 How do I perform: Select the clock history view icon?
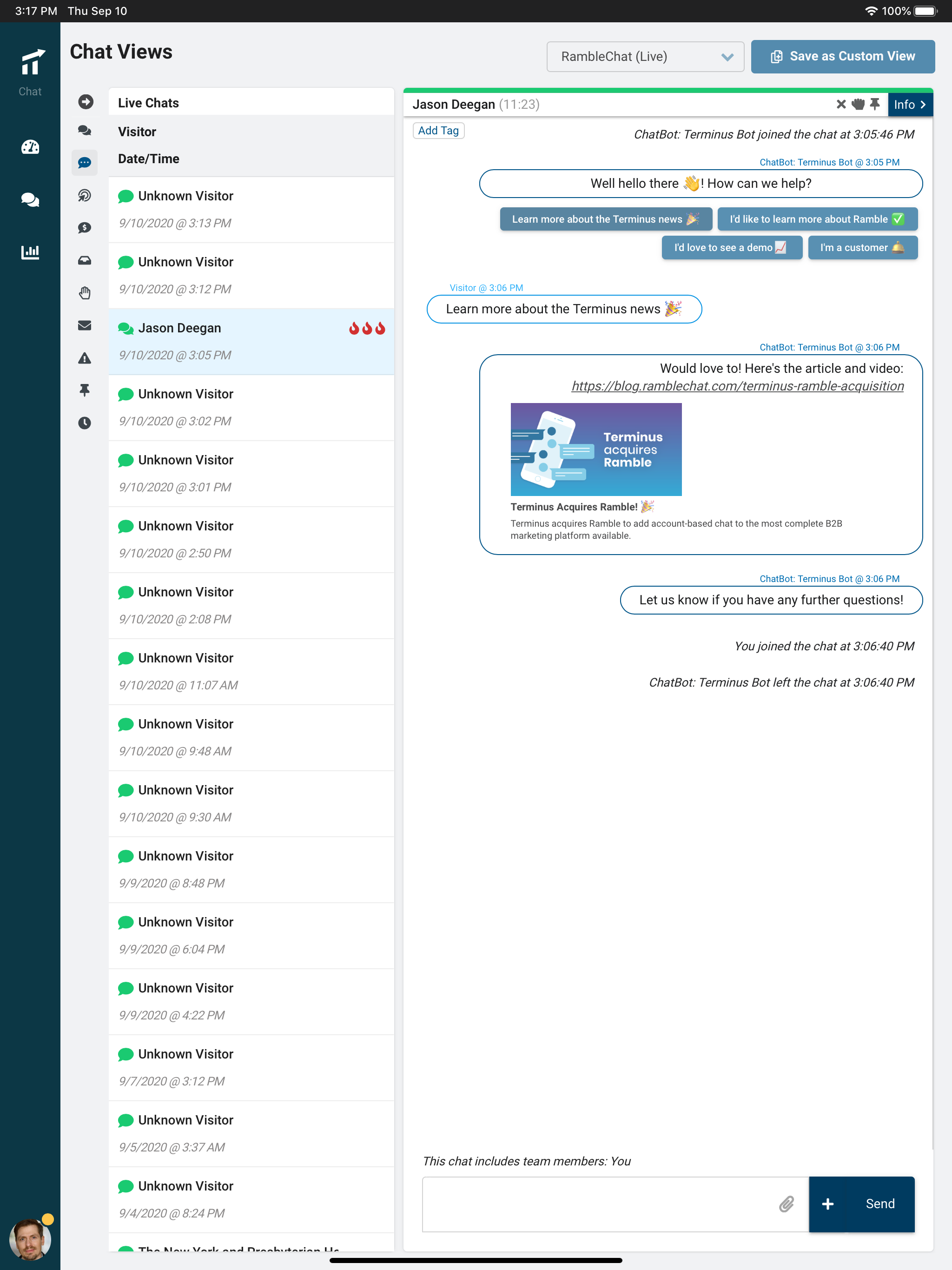point(85,423)
